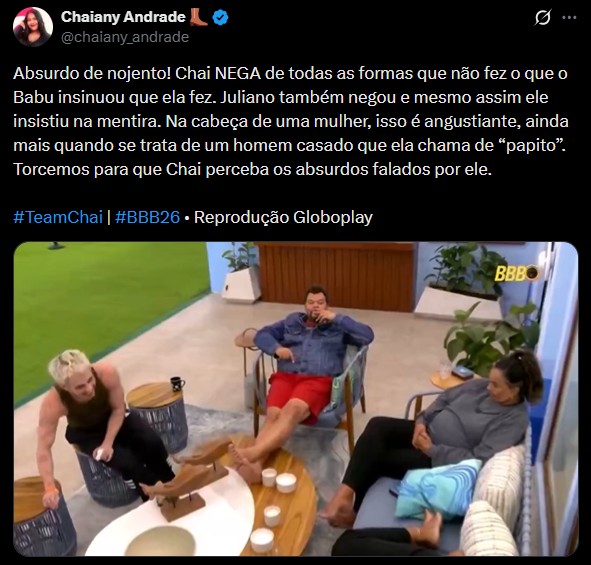Click the tweet text starting with Absurdo de nojento
The image size is (591, 565).
pos(290,121)
